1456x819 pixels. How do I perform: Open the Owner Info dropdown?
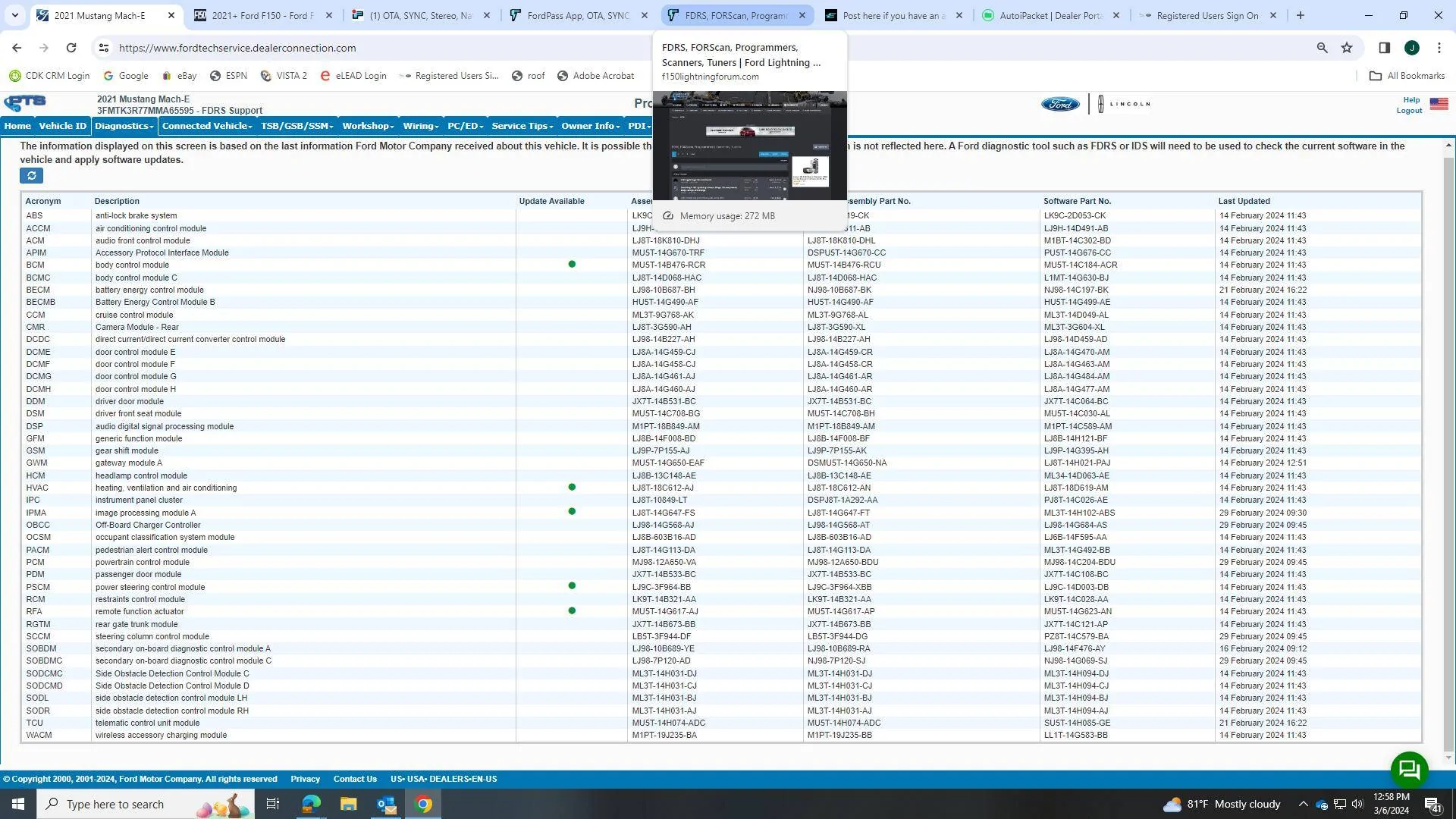pyautogui.click(x=591, y=126)
